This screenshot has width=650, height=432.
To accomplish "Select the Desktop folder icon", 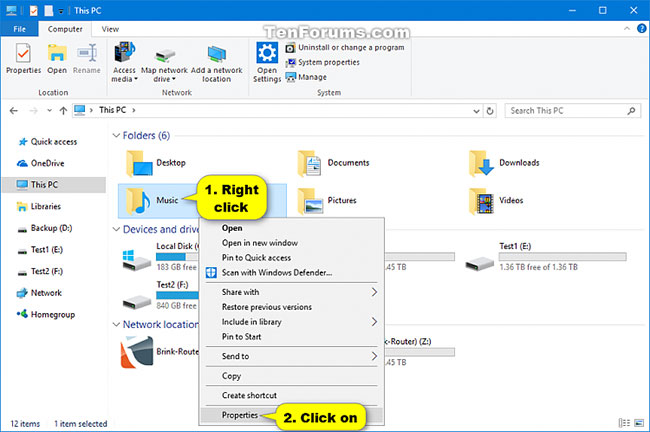I will point(139,164).
